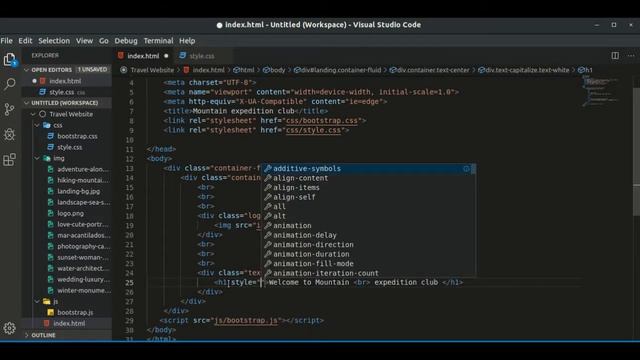
Task: Click the css folder icon
Action: click(x=47, y=125)
